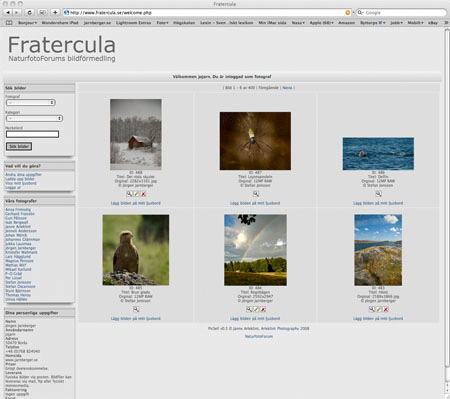450x399 pixels.
Task: Click the orange RSS icon in address bar
Action: point(347,13)
